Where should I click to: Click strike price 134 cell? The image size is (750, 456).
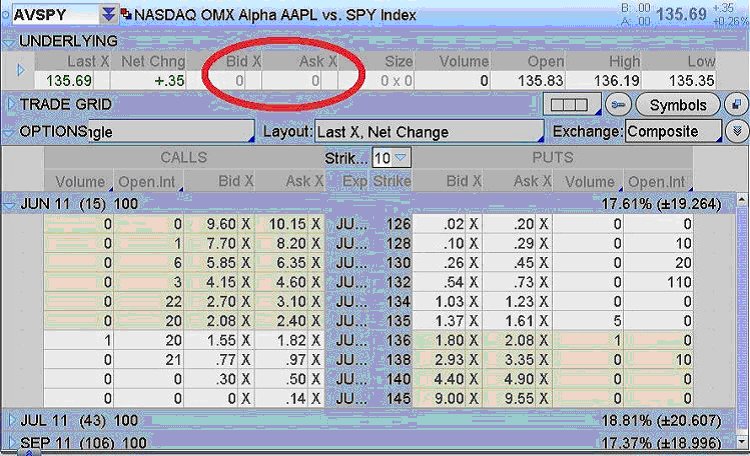coord(398,302)
